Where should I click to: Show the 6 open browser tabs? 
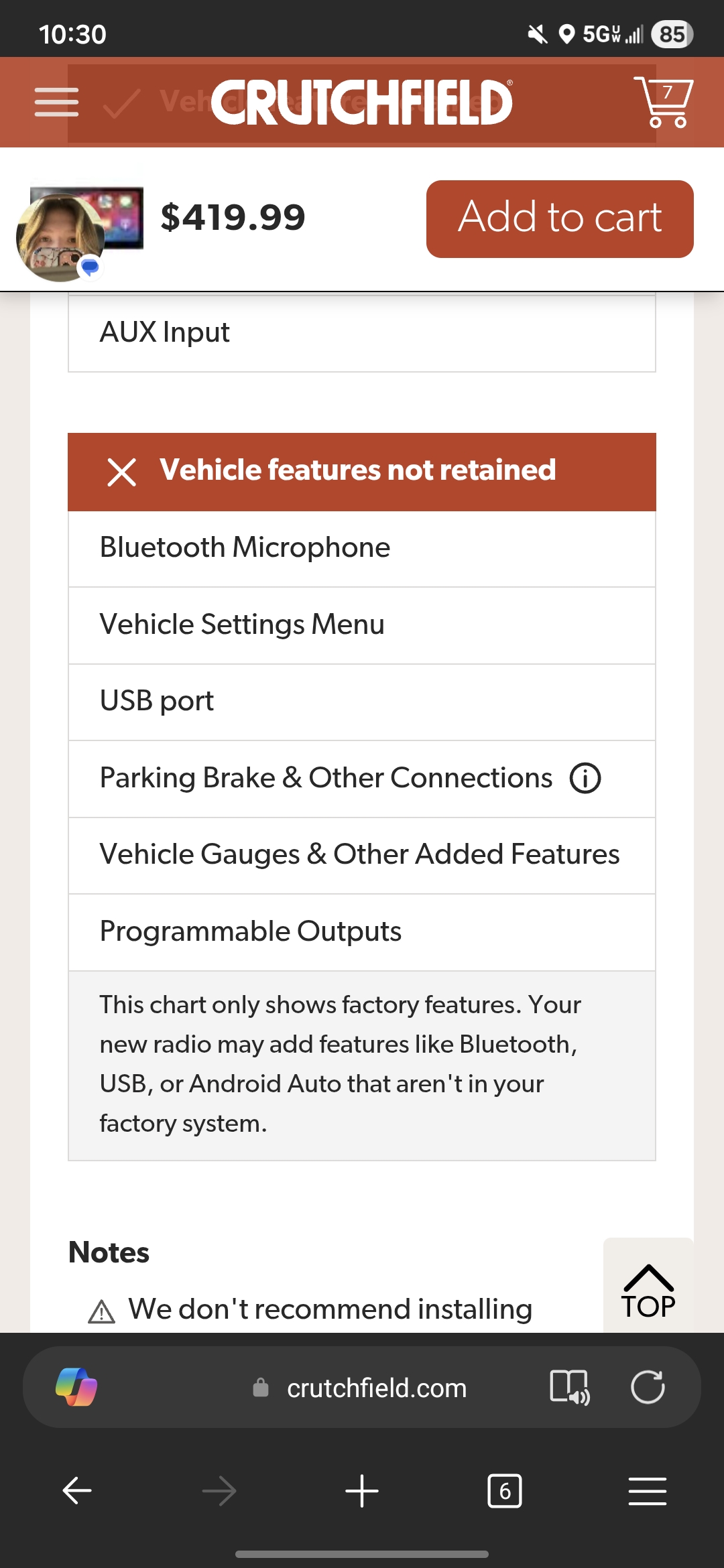pos(505,1491)
